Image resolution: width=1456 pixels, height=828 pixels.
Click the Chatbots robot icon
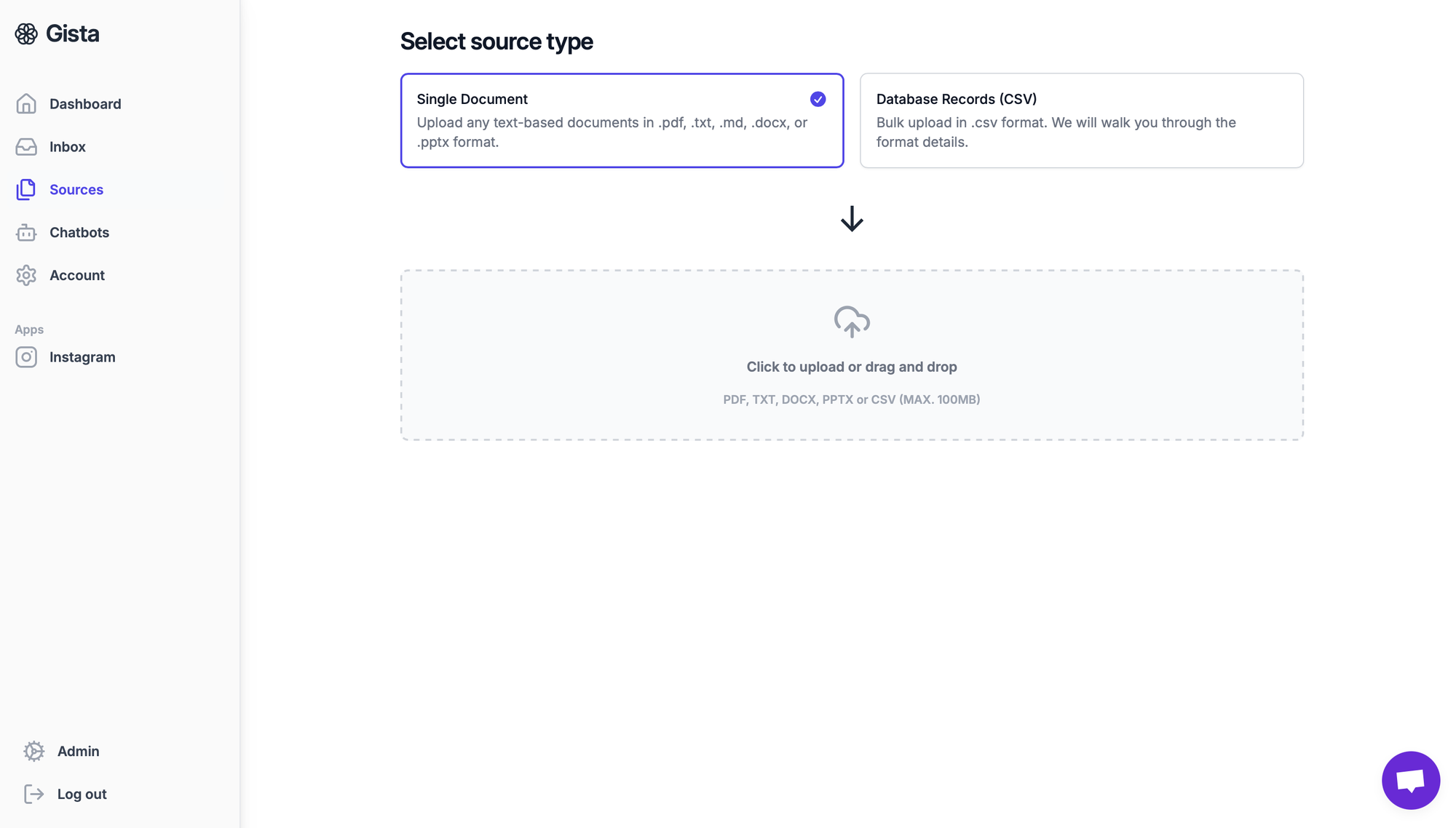pos(26,233)
